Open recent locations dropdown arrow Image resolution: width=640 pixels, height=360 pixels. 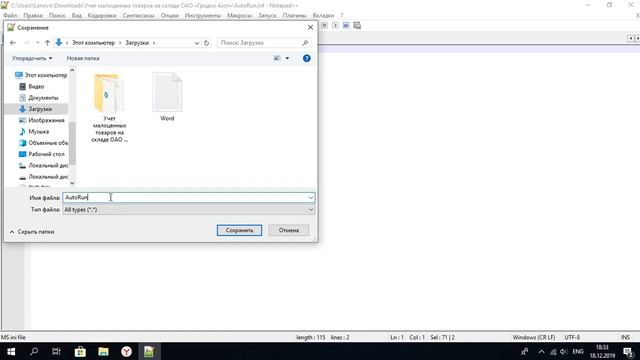[37, 42]
